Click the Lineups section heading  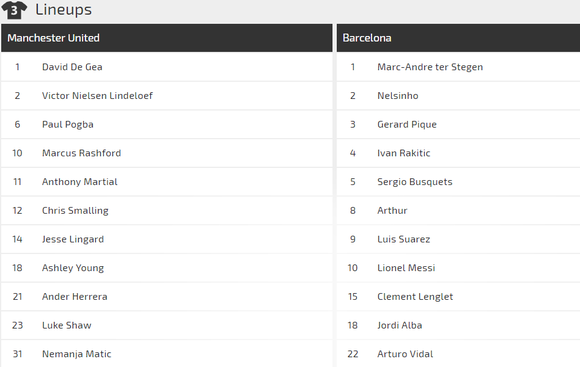63,10
